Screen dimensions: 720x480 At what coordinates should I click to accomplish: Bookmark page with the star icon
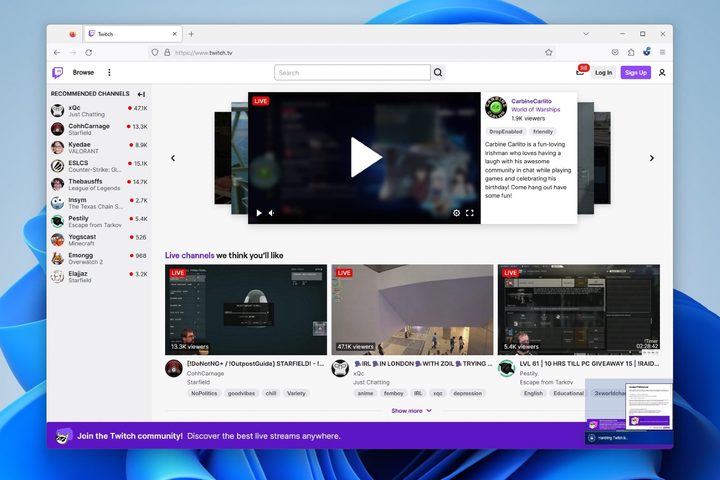pos(549,52)
